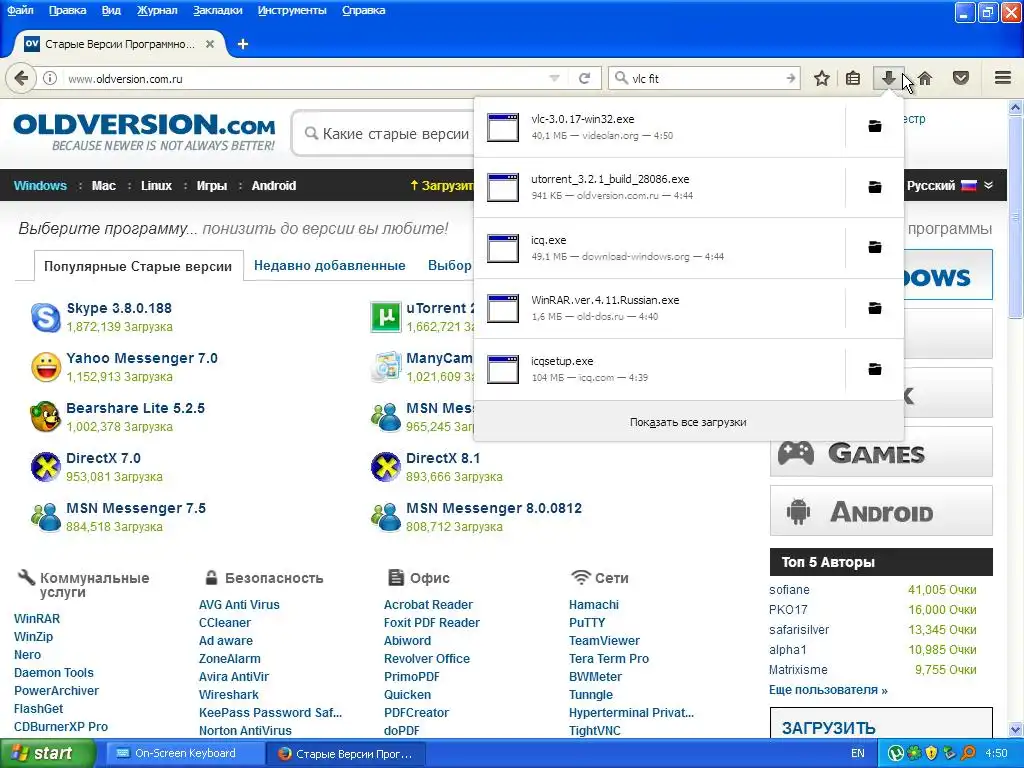Click the Yahoo Messenger smiley icon

[46, 367]
